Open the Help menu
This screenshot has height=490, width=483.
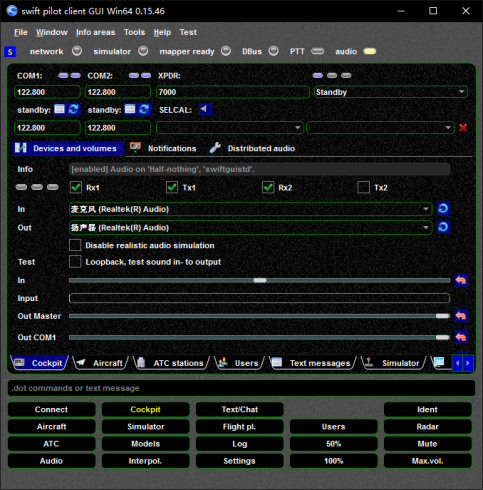162,32
